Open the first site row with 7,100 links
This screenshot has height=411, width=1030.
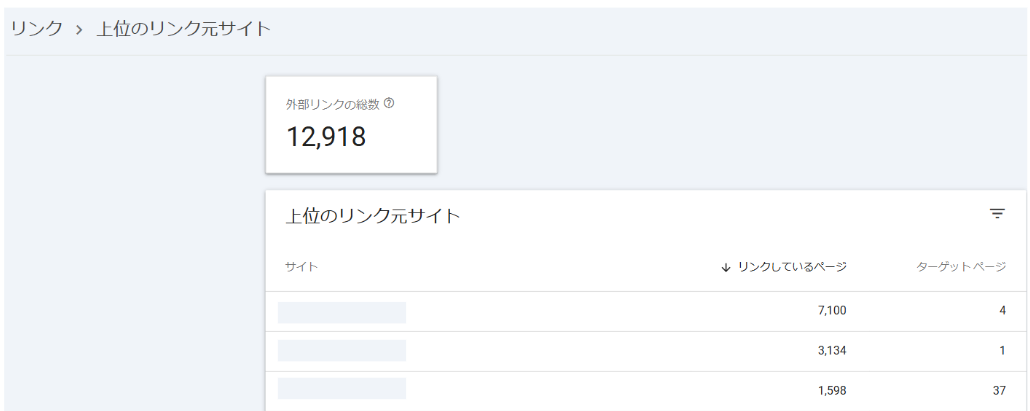click(x=342, y=311)
